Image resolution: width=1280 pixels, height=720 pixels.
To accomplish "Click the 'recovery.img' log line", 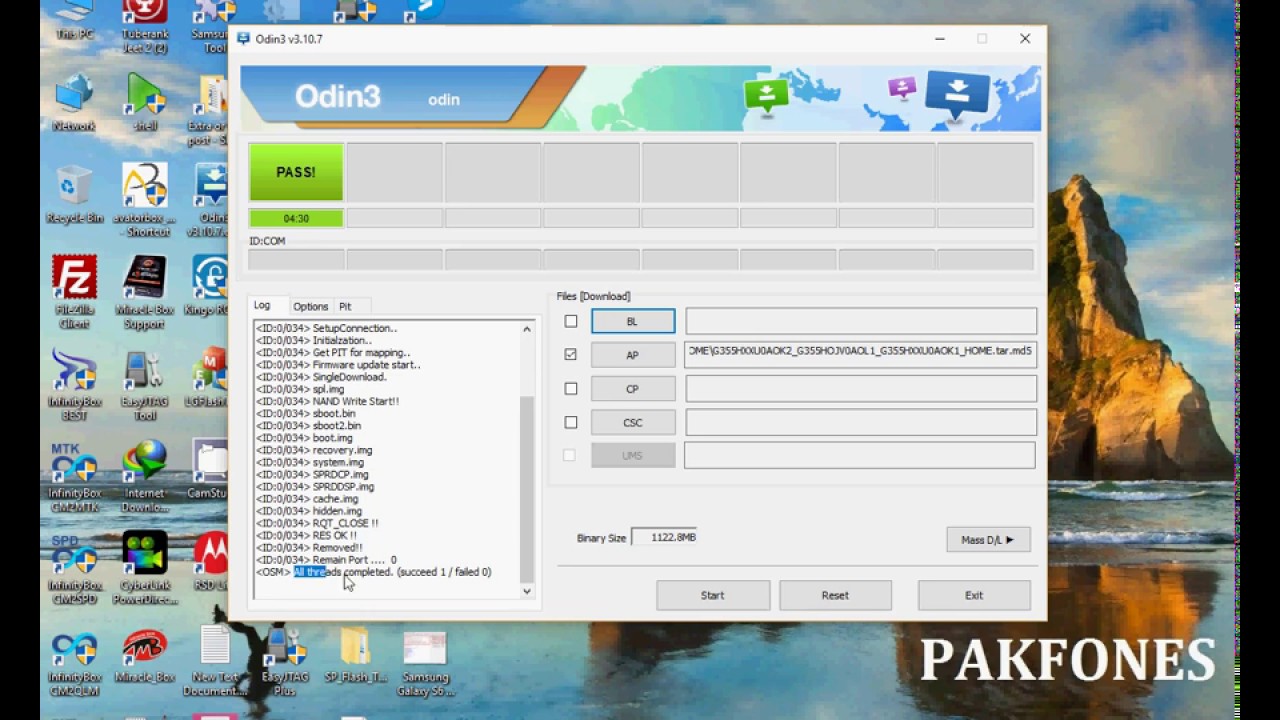I will click(314, 450).
